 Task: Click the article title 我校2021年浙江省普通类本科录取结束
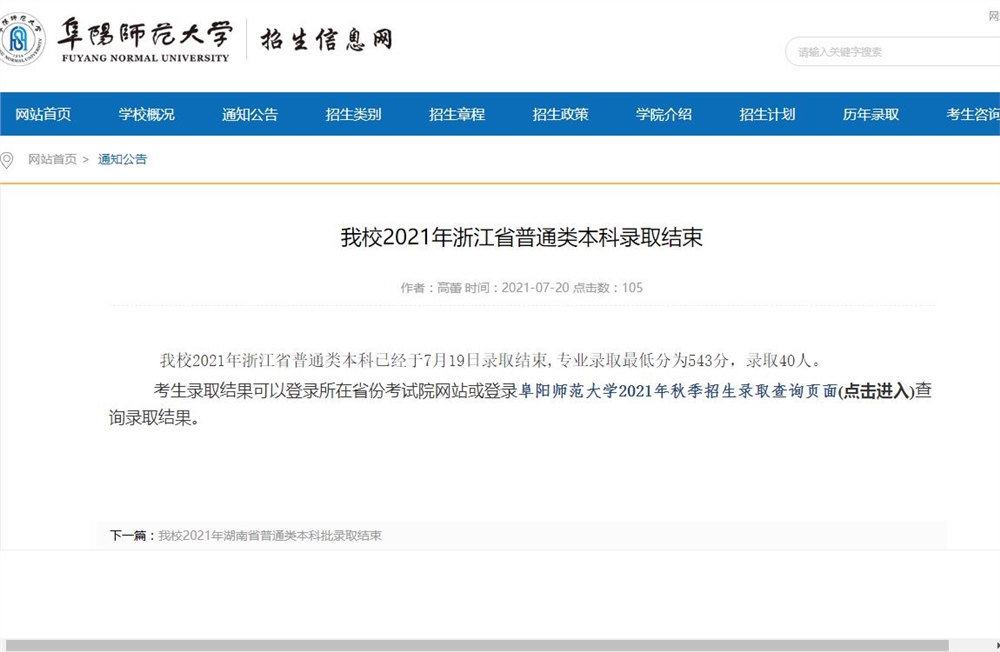[x=521, y=237]
